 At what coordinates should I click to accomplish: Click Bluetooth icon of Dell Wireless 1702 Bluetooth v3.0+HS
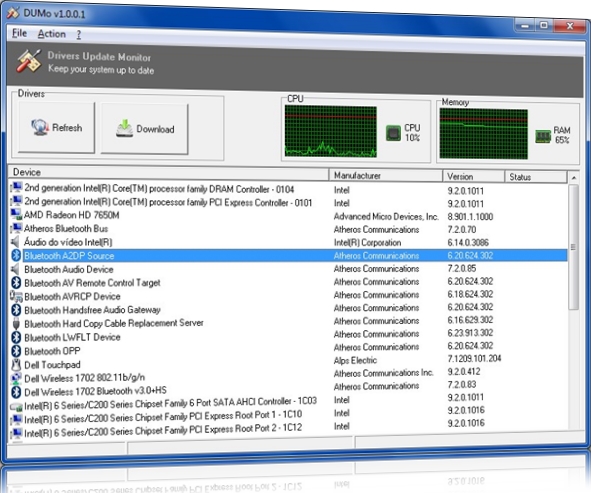click(x=16, y=392)
